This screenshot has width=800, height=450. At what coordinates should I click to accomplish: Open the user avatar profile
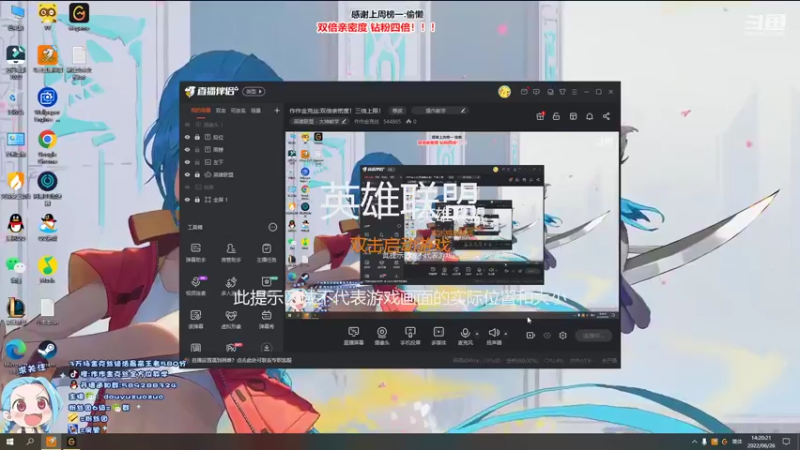504,92
